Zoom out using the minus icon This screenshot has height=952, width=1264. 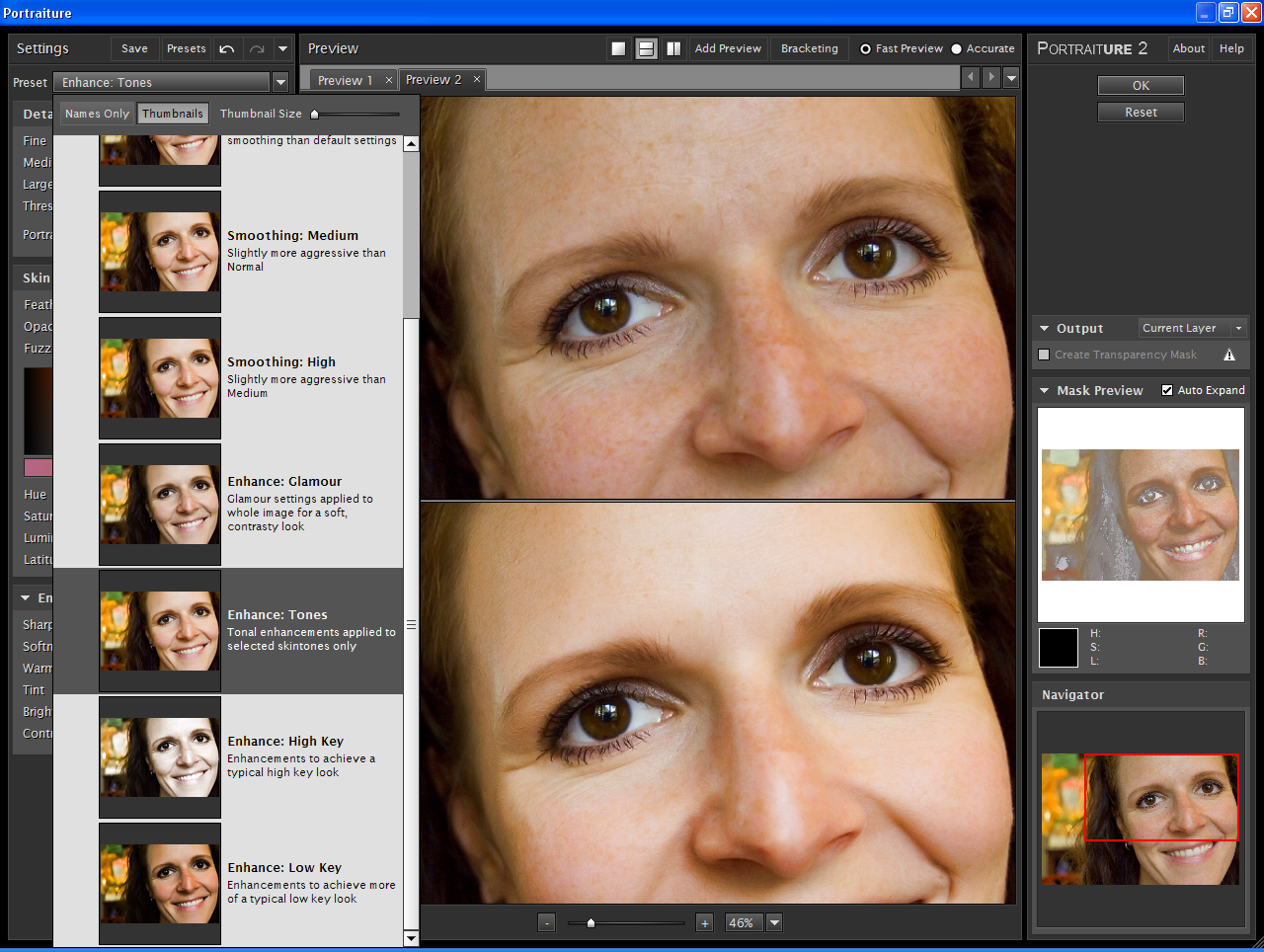point(546,922)
